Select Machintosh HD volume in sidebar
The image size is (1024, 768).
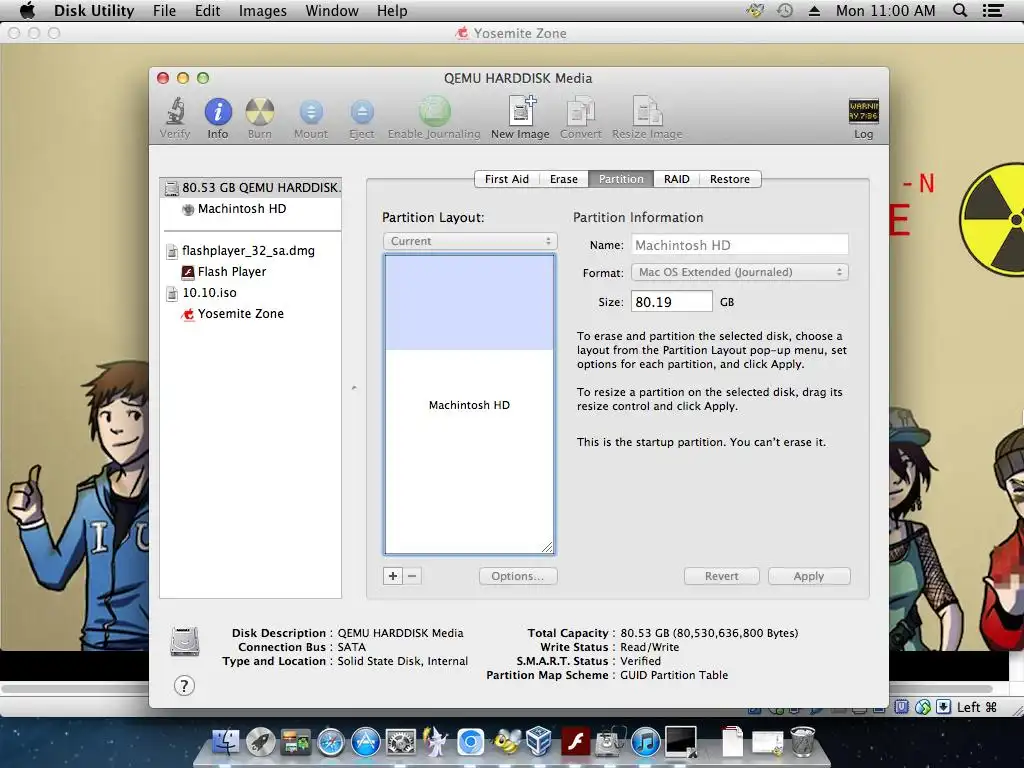pos(251,209)
